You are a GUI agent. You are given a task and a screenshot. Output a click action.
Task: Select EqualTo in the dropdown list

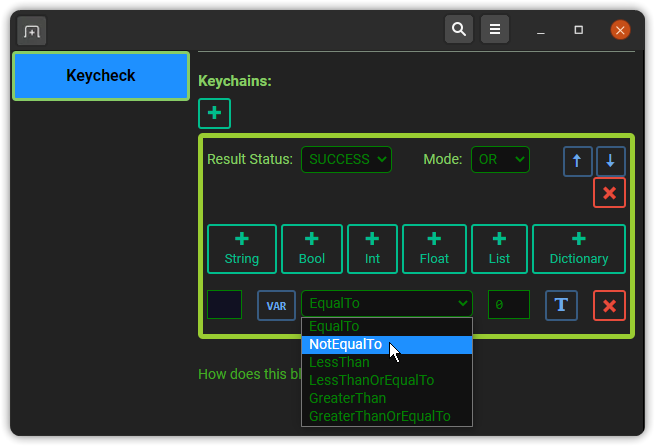click(387, 327)
